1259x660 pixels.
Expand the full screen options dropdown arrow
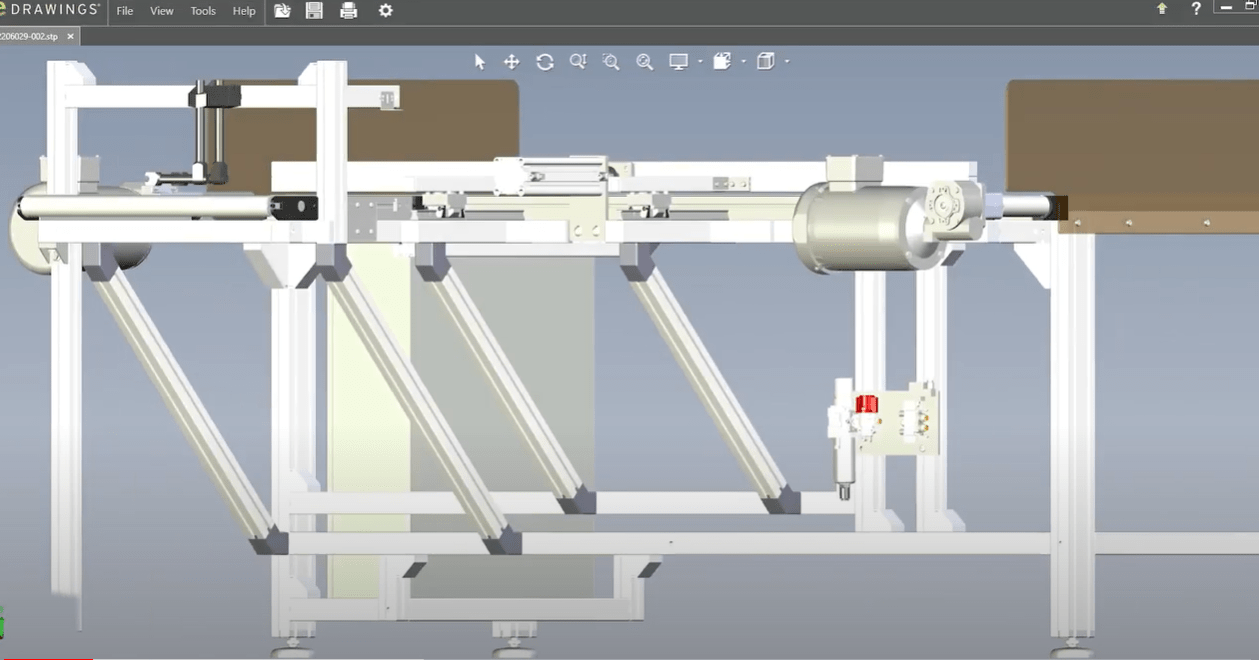700,61
